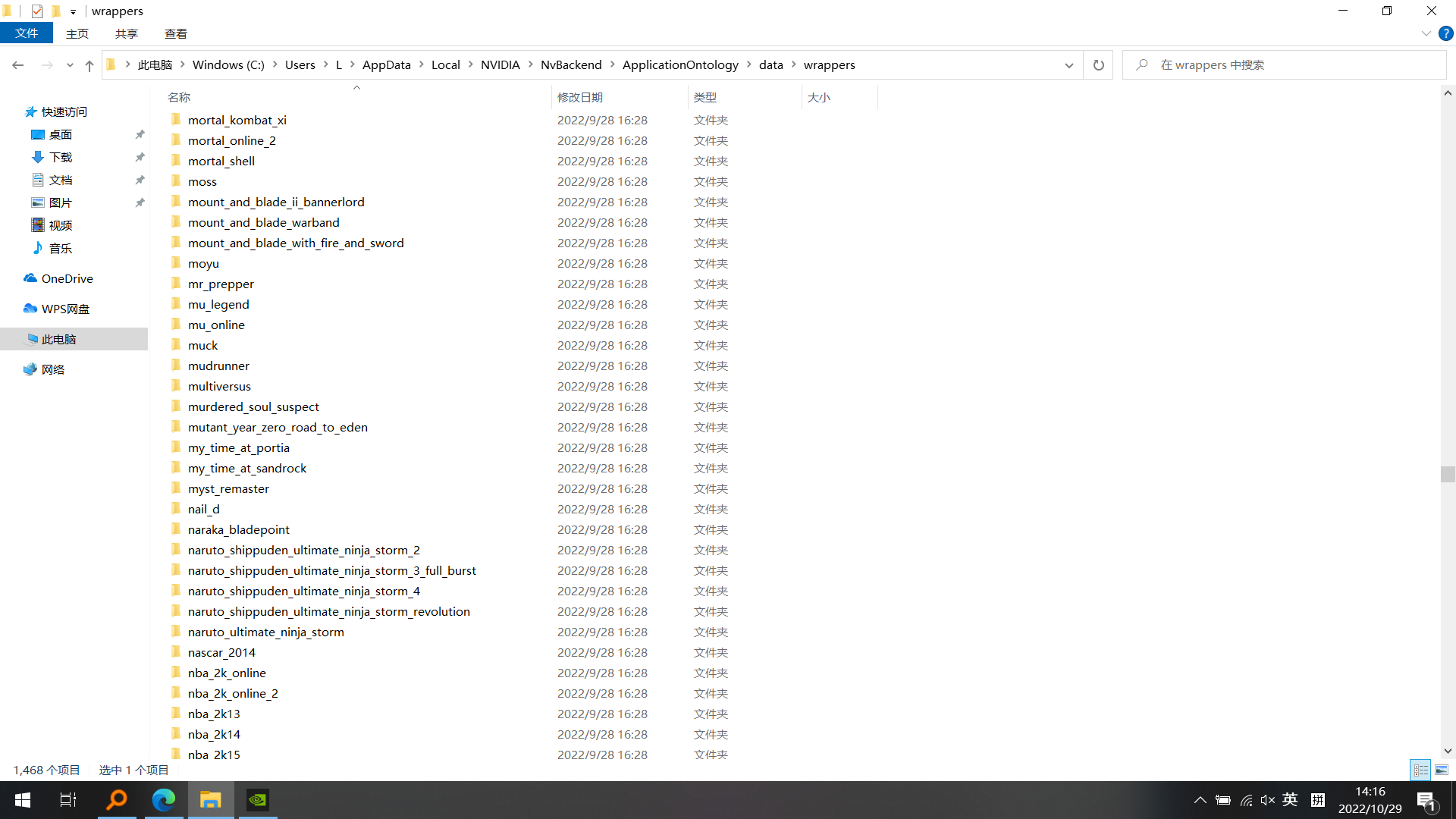
Task: Sort by the 名称 column header
Action: [356, 97]
